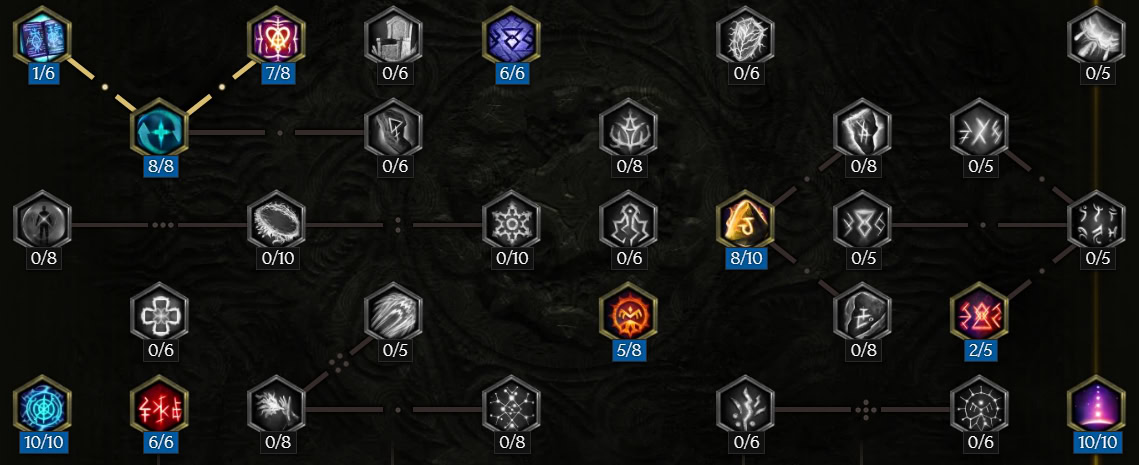This screenshot has height=465, width=1139.
Task: Click the constellation star pattern node at 0/8
Action: (x=511, y=405)
